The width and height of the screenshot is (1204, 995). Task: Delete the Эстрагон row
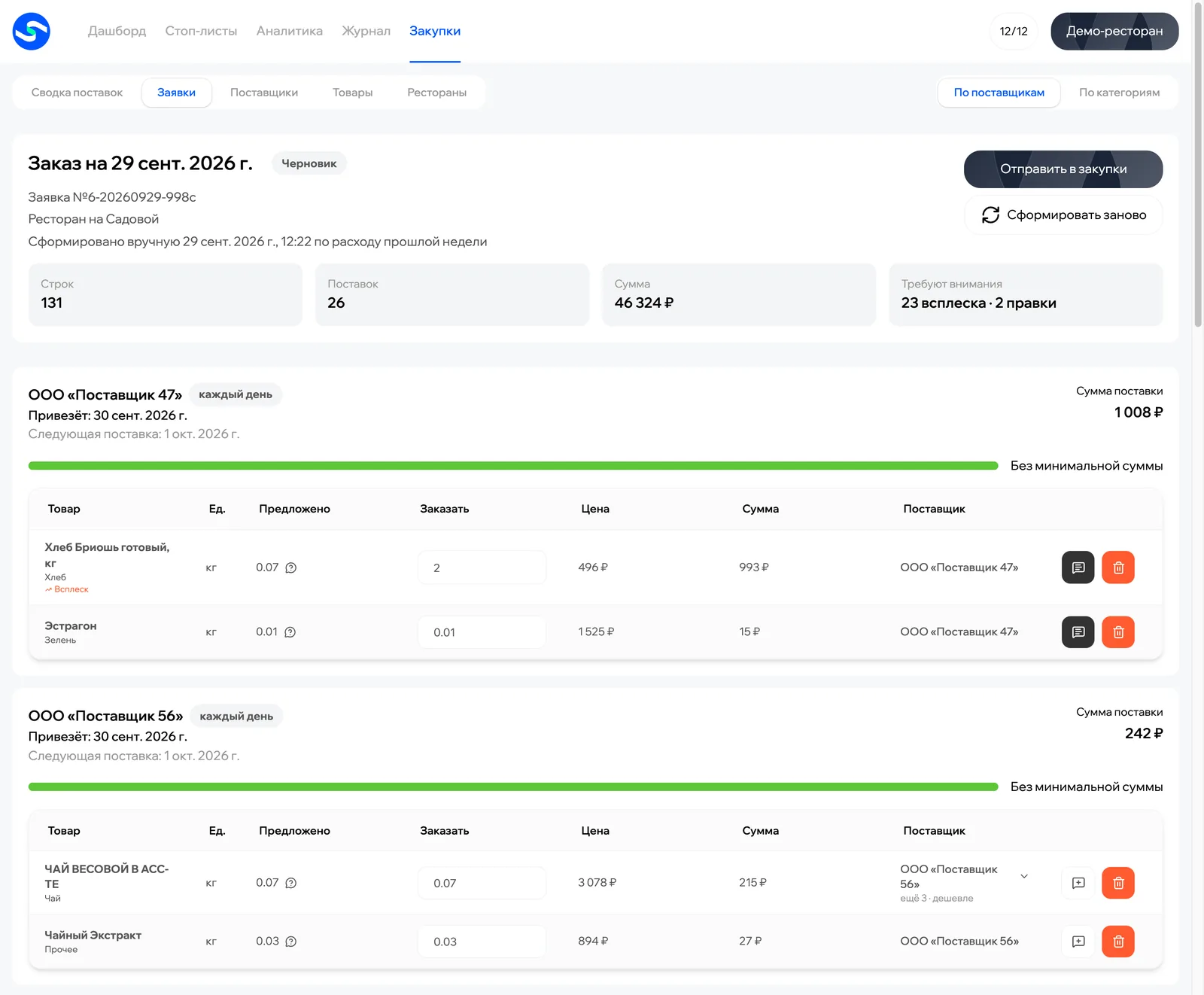(x=1117, y=632)
